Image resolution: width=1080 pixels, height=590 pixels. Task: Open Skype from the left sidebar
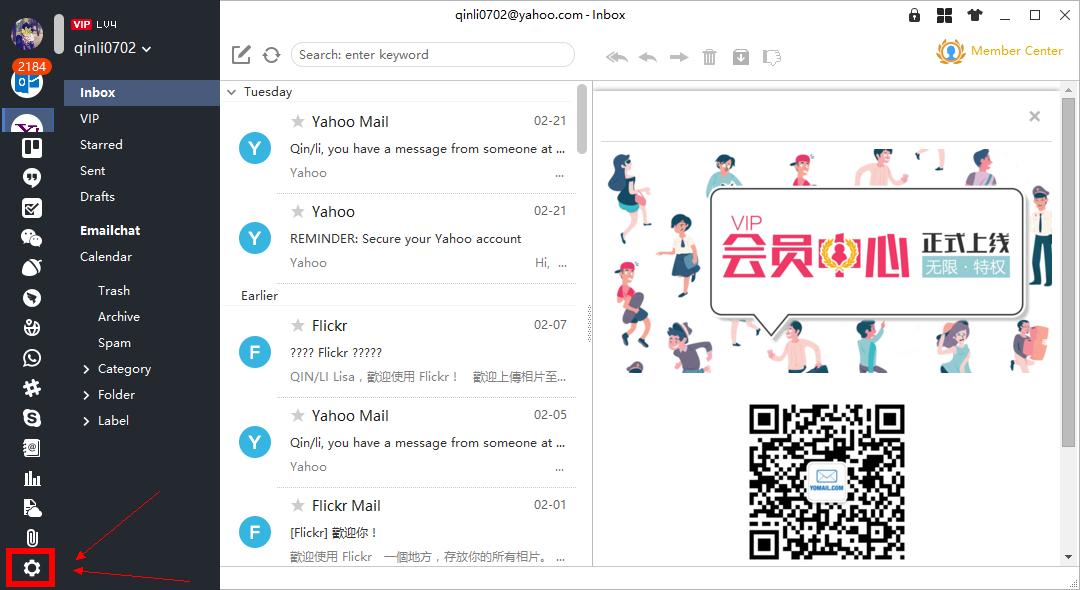31,418
